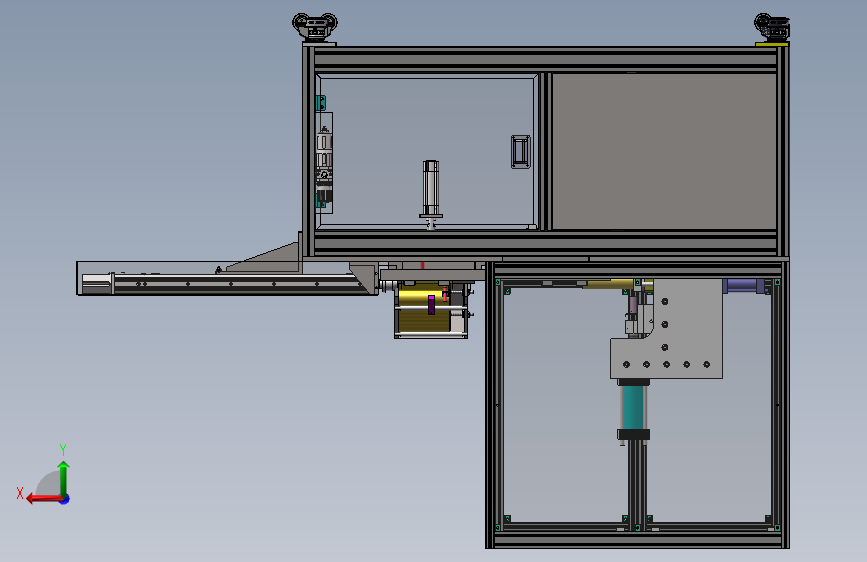Select the purple-blue cylinder at right frame
867x562 pixels.
[744, 286]
